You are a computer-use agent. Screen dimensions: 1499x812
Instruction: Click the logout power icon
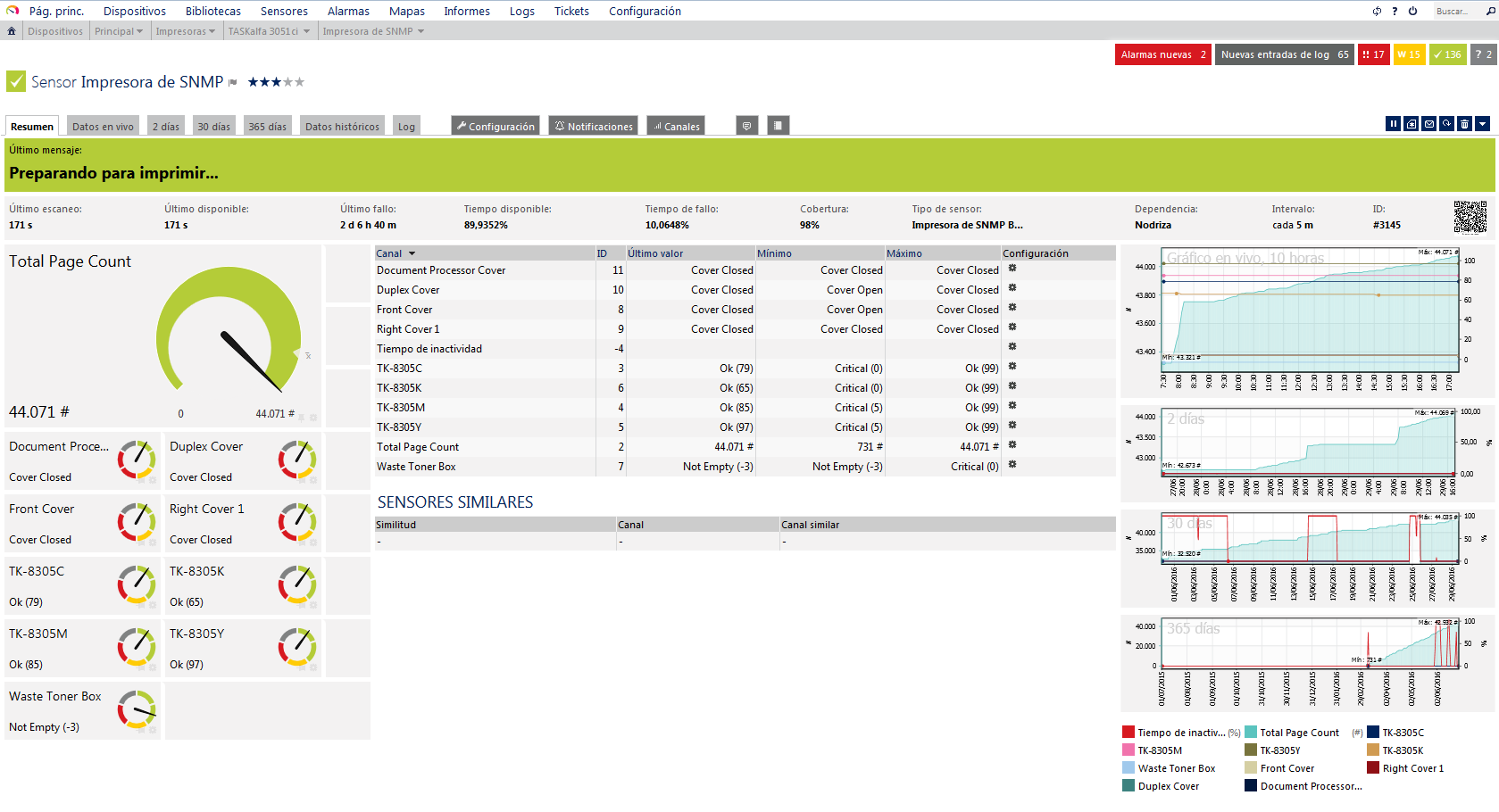tap(1412, 12)
